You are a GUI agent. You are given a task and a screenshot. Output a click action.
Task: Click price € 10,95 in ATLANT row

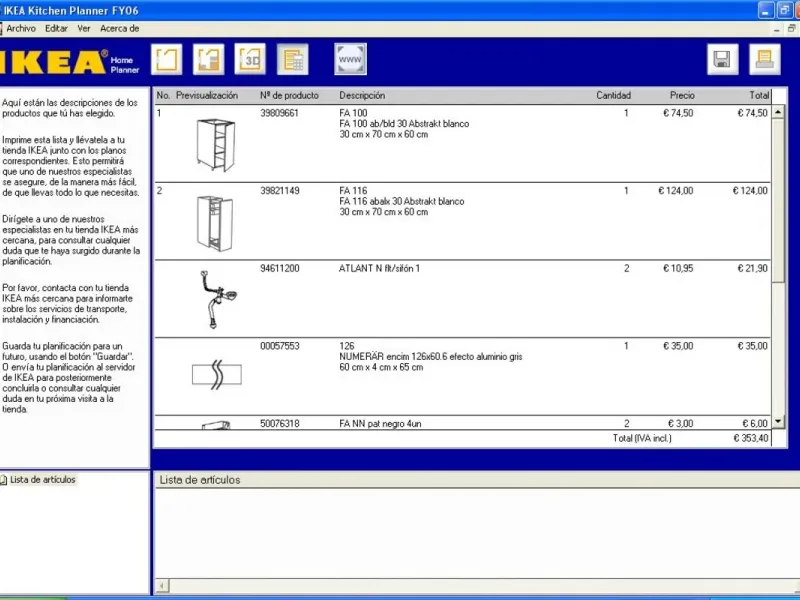678,268
